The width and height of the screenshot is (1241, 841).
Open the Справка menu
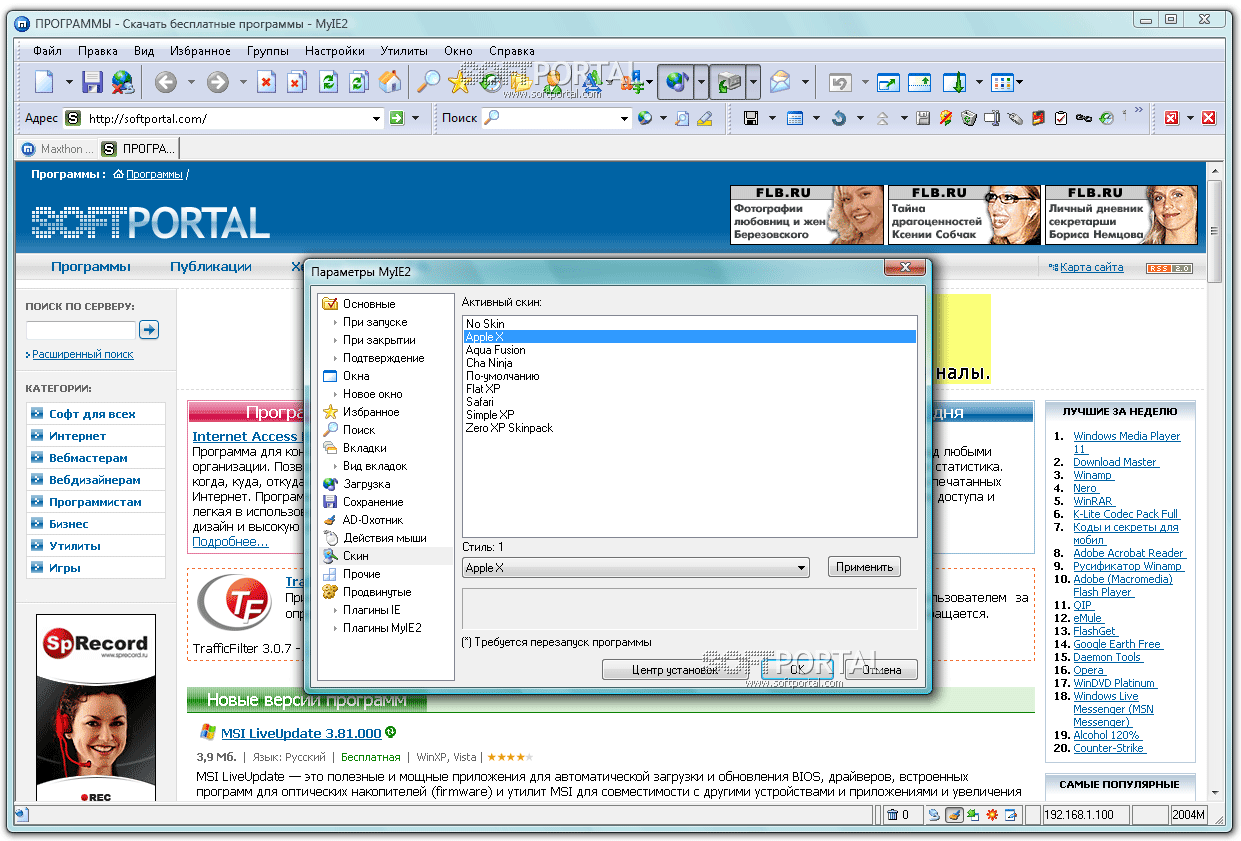(512, 51)
